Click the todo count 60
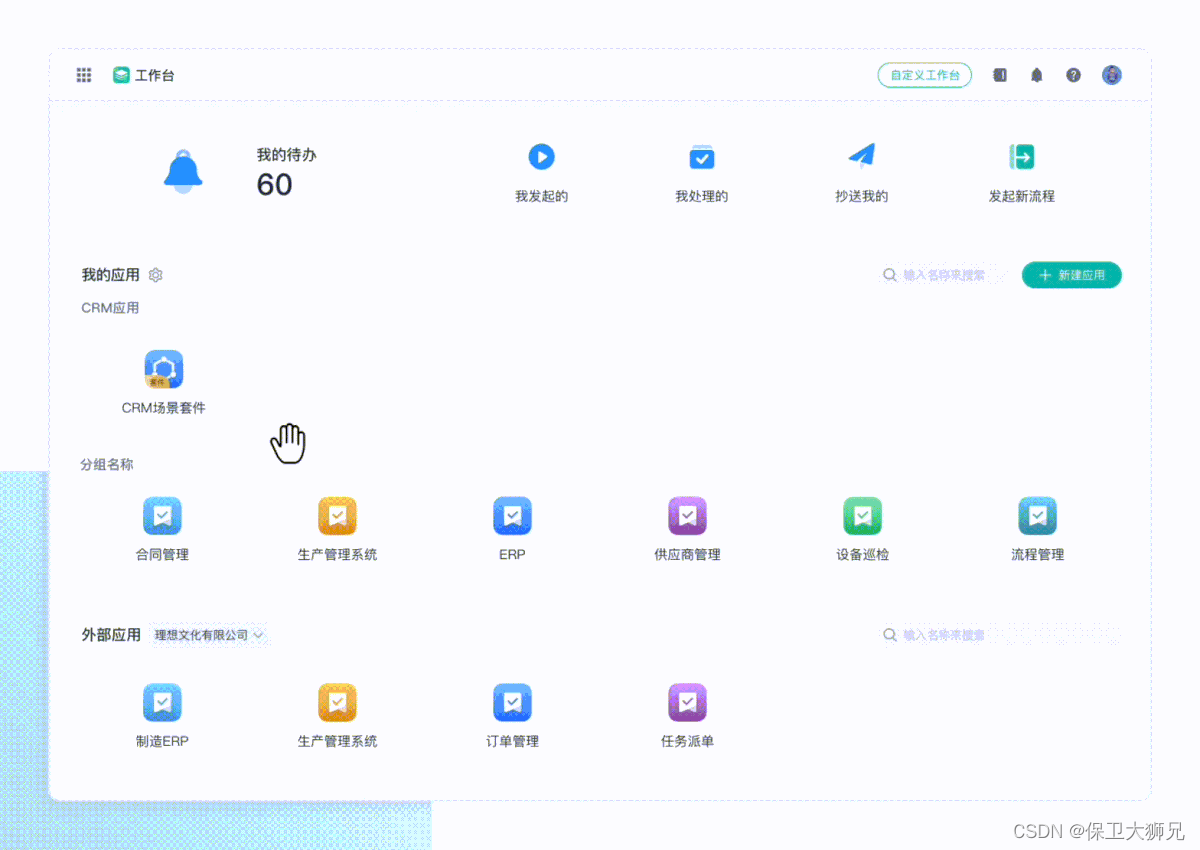1200x850 pixels. point(275,184)
